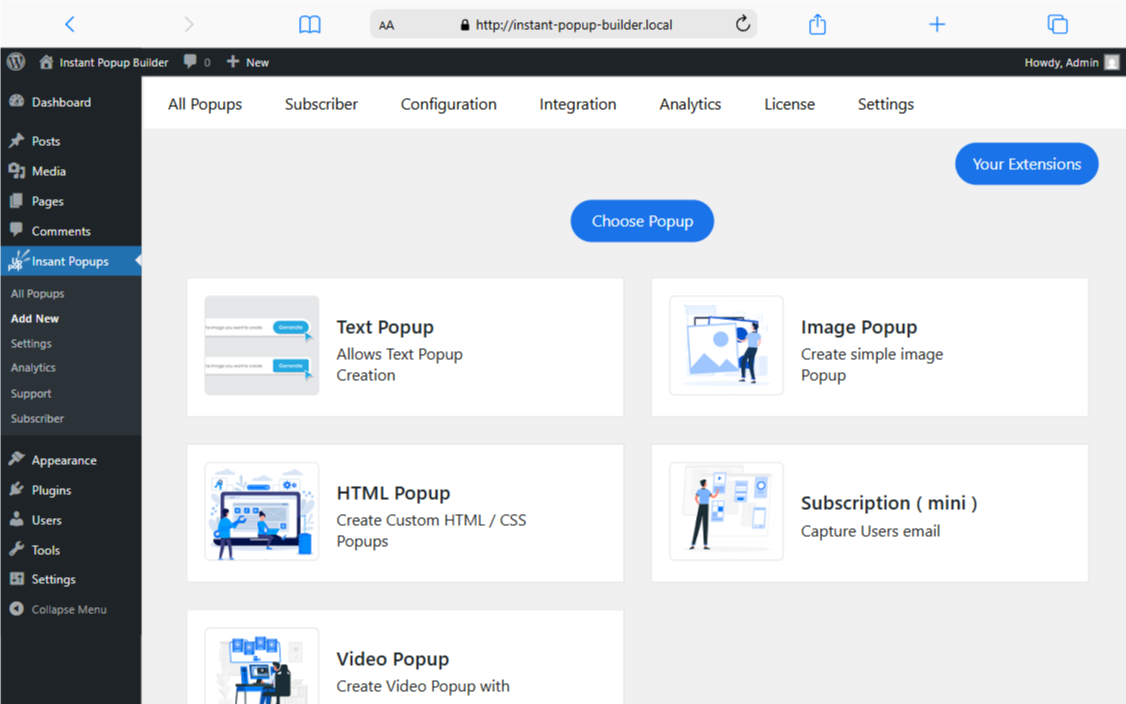The height and width of the screenshot is (704, 1126).
Task: Open All Popups submenu link
Action: 37,293
